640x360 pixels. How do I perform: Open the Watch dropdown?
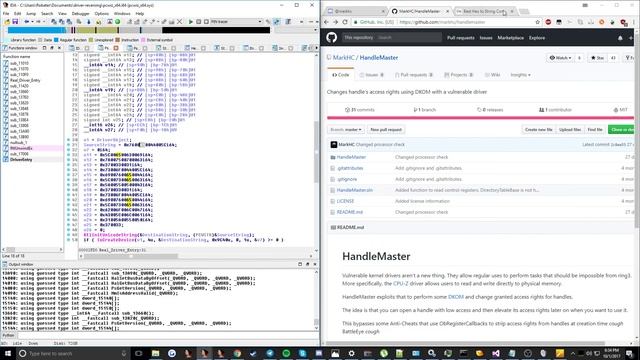[560, 58]
